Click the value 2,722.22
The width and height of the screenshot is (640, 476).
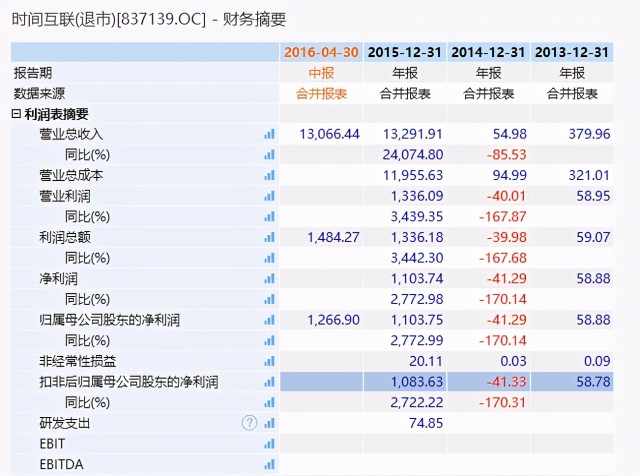(417, 403)
